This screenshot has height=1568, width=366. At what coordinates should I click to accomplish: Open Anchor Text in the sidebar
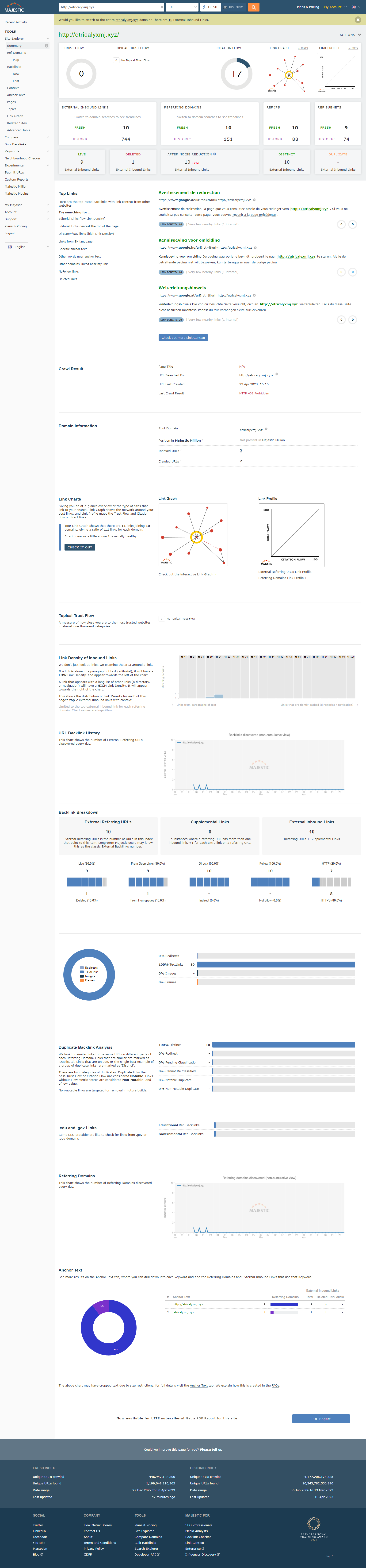[x=16, y=95]
